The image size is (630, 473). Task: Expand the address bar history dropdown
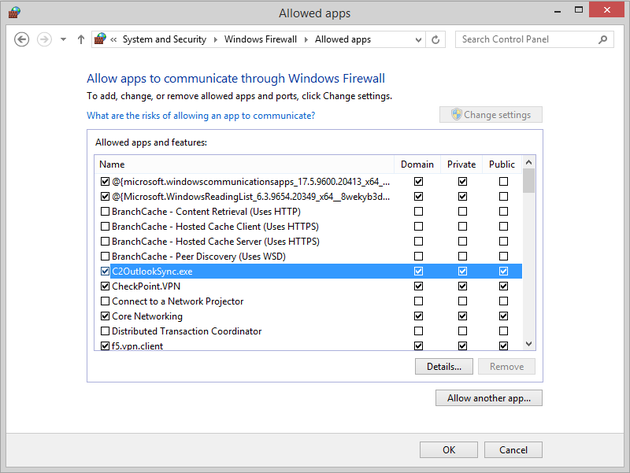click(x=418, y=39)
